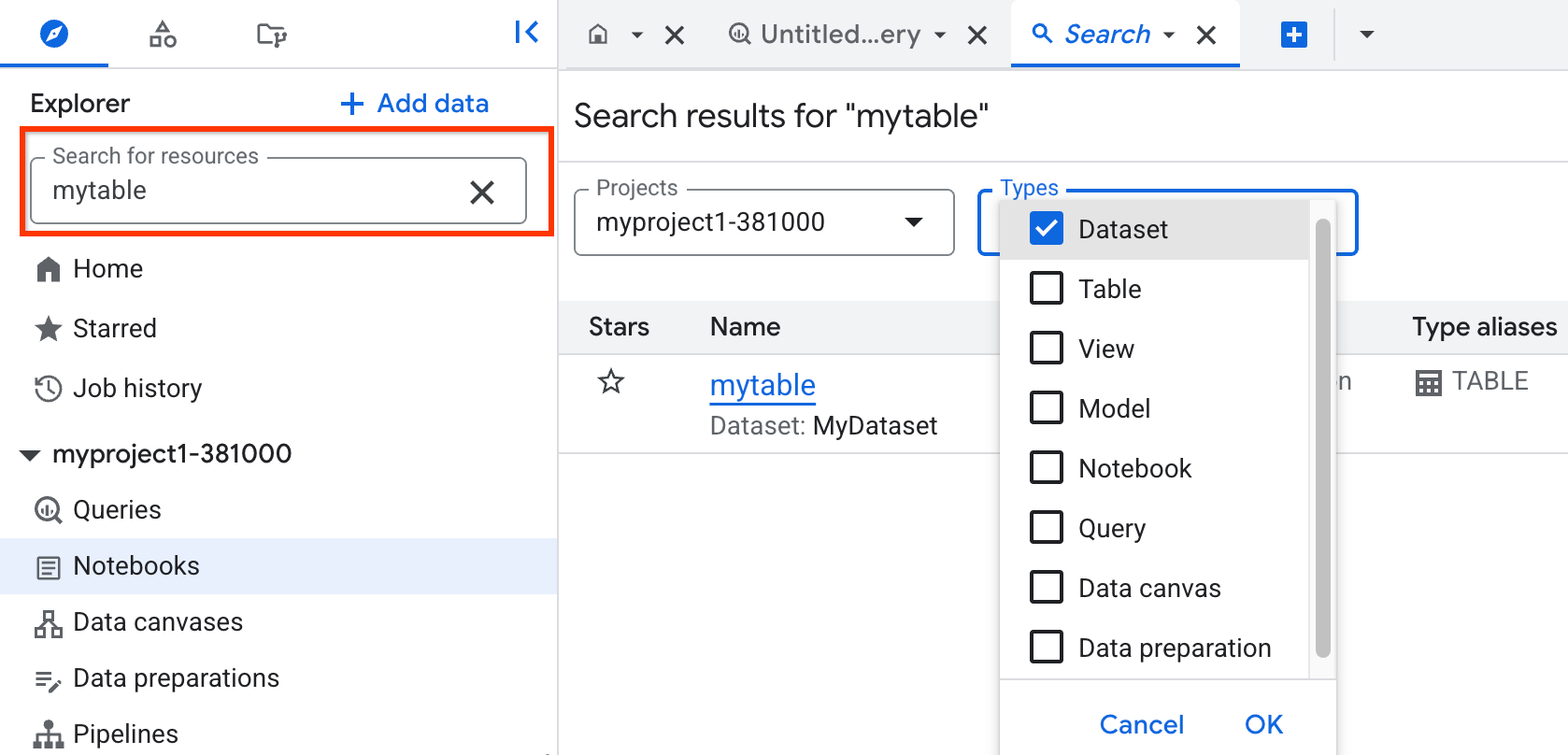Open the Search tab dropdown arrow
This screenshot has height=755, width=1568.
(1169, 36)
